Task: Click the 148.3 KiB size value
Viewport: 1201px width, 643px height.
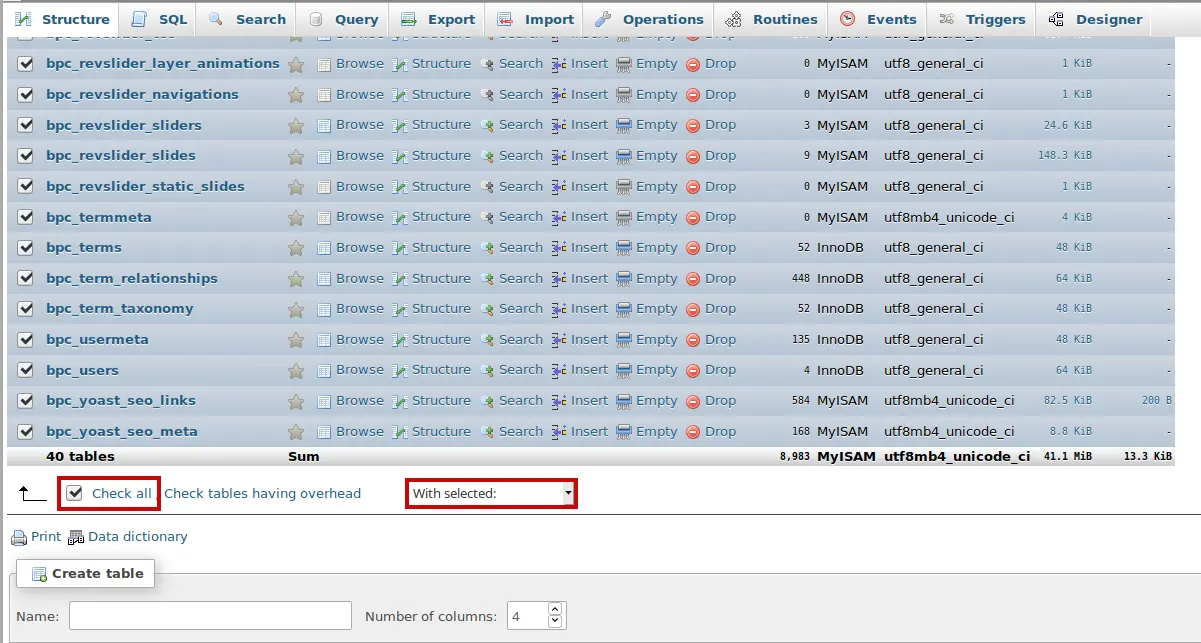Action: coord(1065,156)
